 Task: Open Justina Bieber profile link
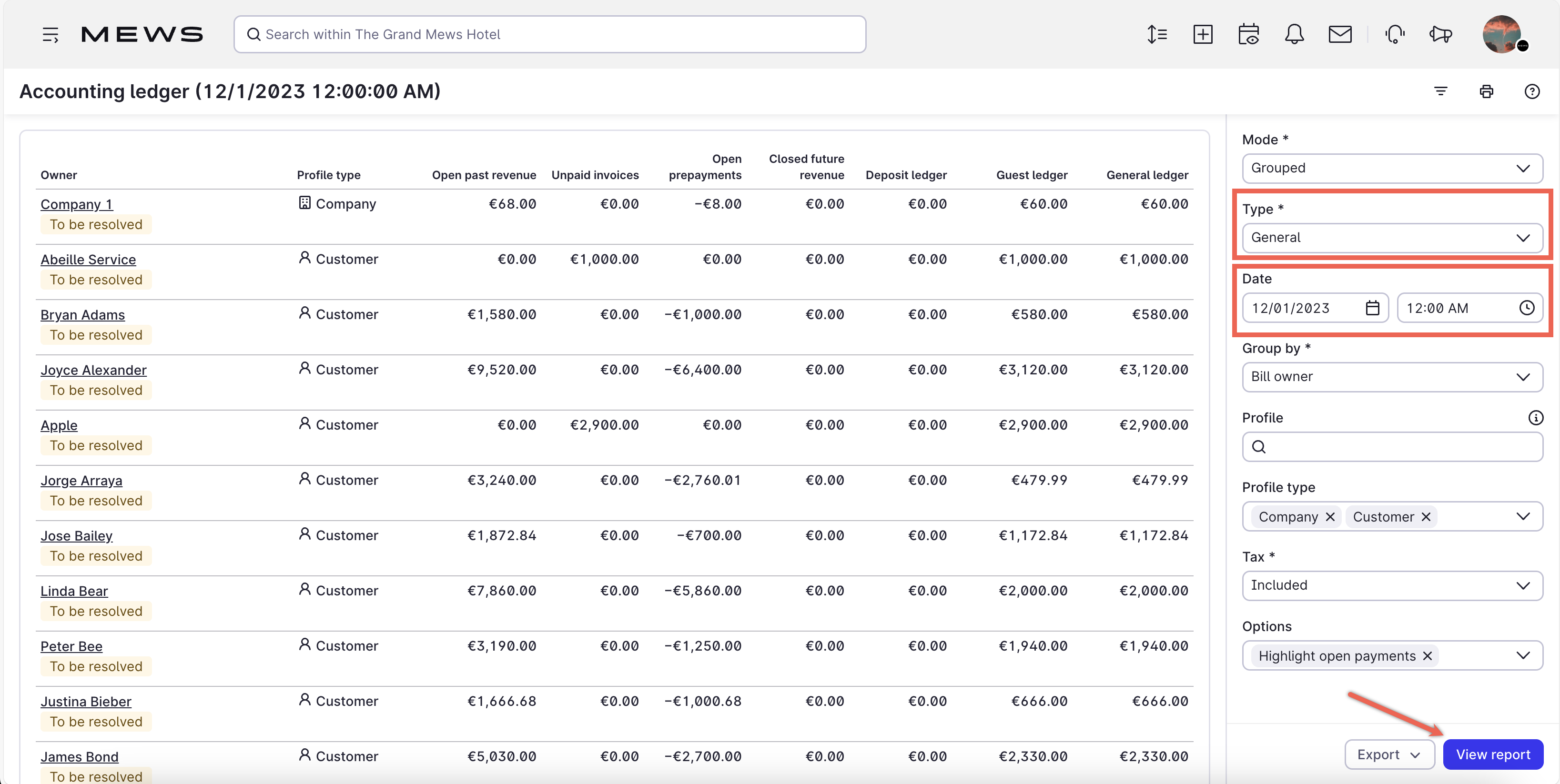click(x=85, y=702)
